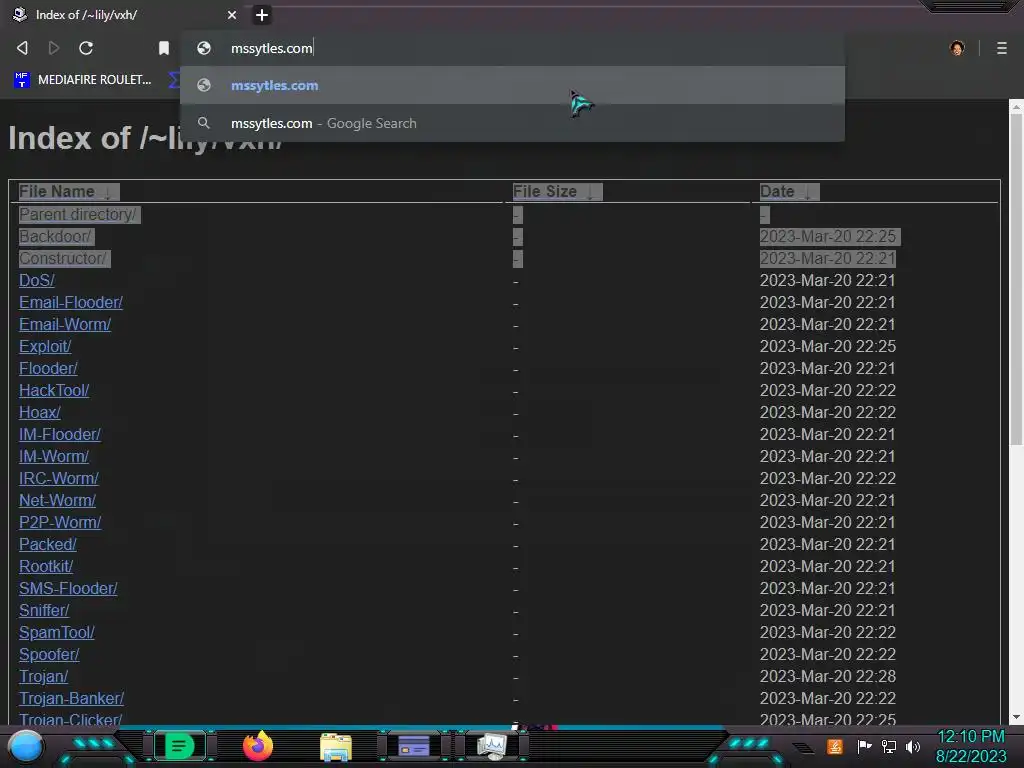
Task: Open the IRC-Worm/ folder
Action: click(x=59, y=478)
